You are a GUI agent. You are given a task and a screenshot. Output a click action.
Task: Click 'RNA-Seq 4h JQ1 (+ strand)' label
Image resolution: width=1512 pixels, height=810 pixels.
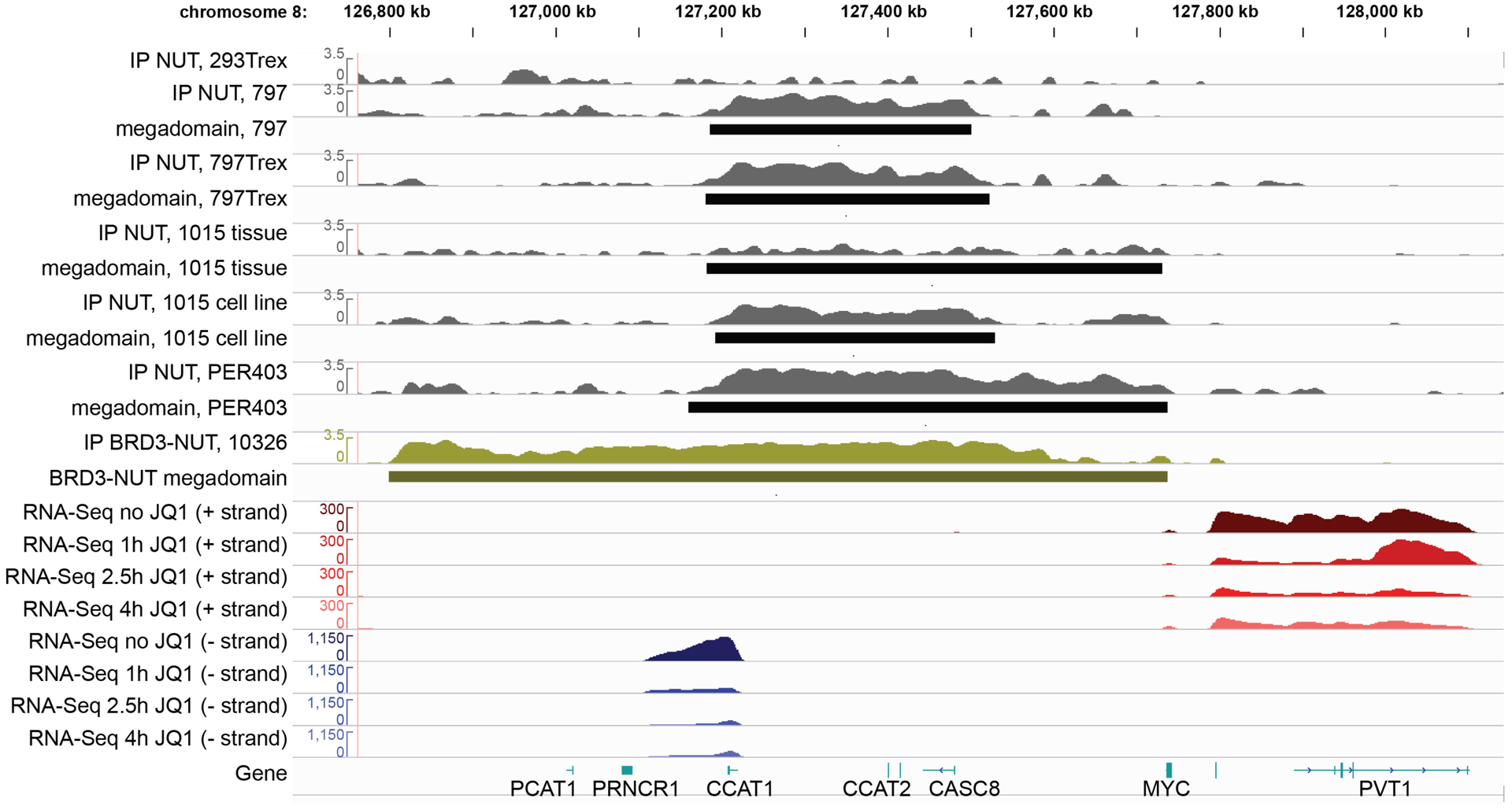point(155,609)
